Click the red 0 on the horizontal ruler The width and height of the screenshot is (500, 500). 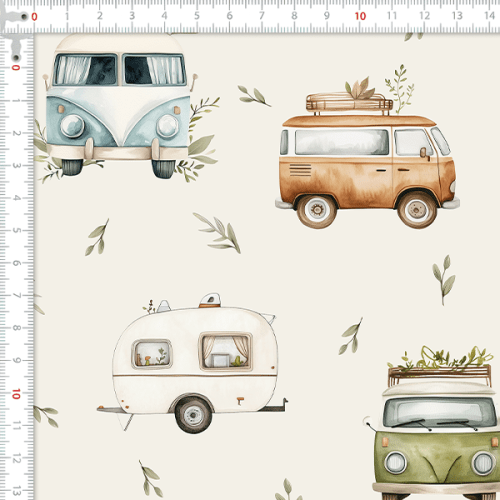[34, 17]
